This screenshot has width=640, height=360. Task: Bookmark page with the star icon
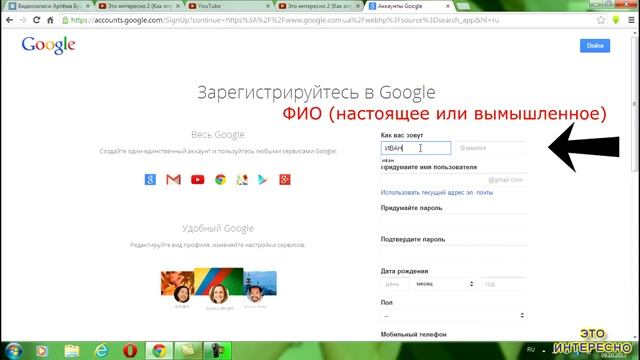601,20
